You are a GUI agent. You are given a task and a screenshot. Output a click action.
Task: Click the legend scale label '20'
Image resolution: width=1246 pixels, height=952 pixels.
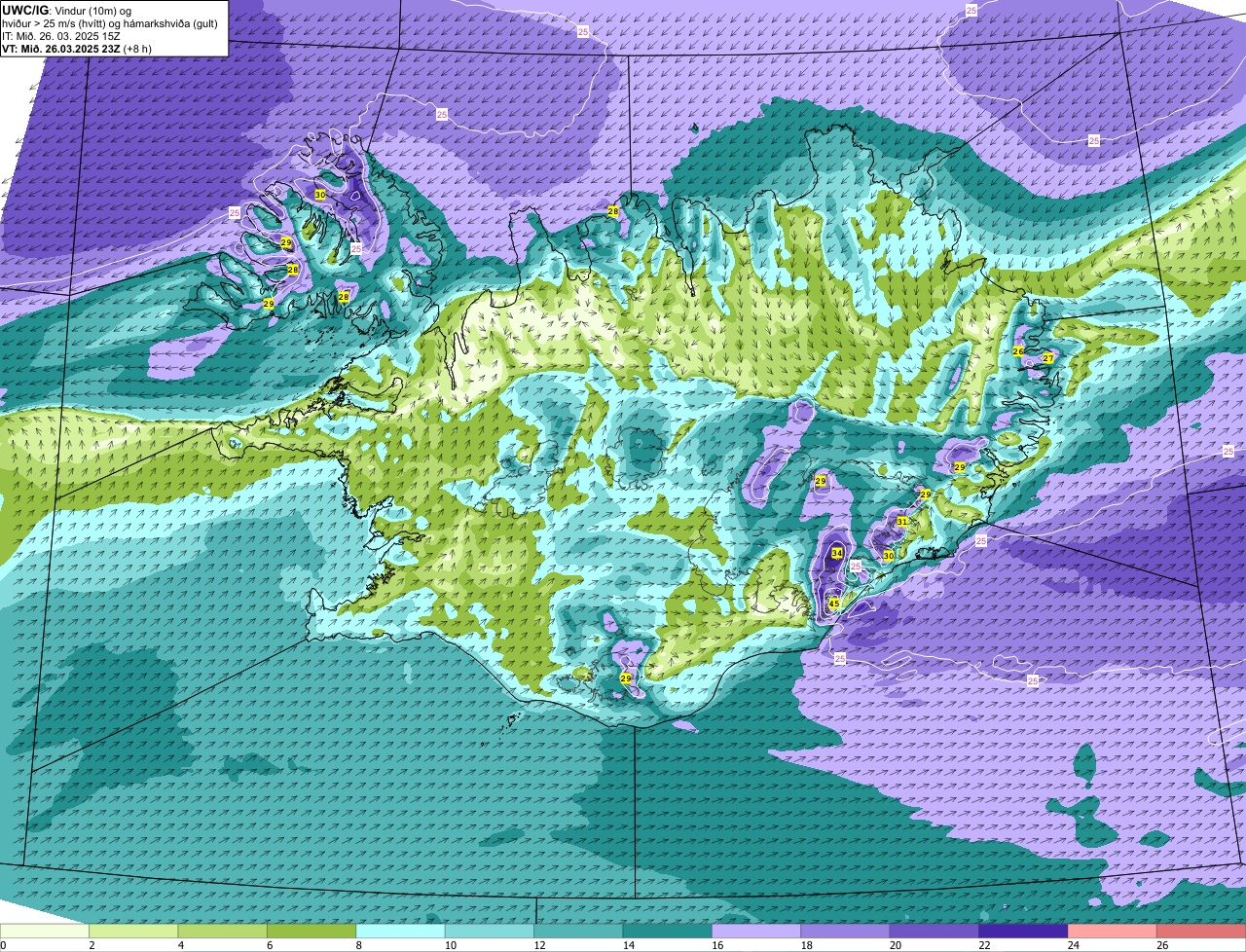point(894,945)
